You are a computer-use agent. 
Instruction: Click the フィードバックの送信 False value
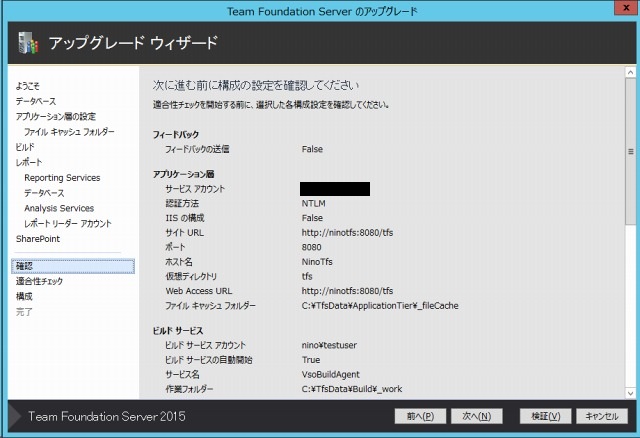pyautogui.click(x=312, y=149)
